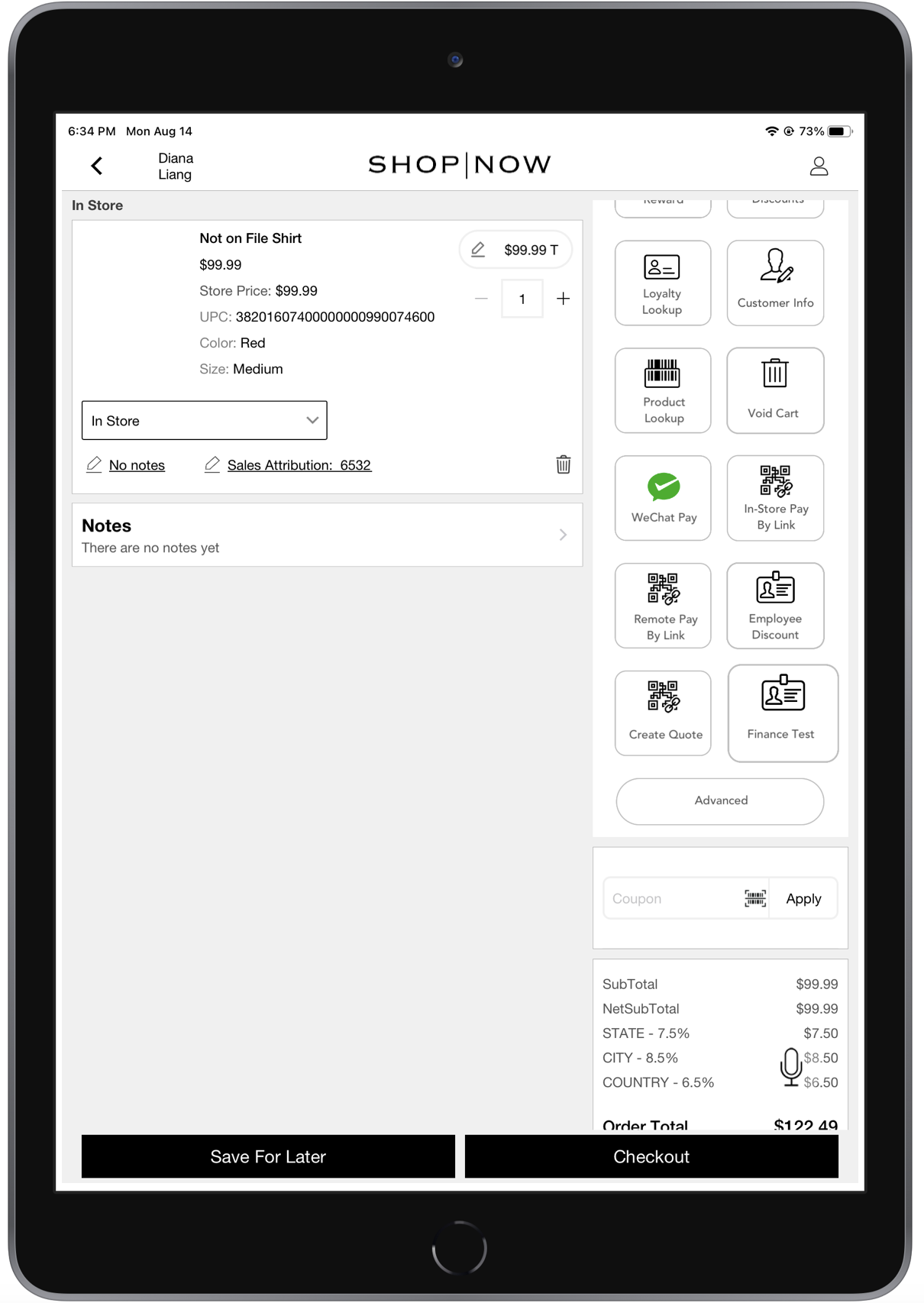Image resolution: width=924 pixels, height=1303 pixels.
Task: Tap Create Quote
Action: [x=662, y=713]
